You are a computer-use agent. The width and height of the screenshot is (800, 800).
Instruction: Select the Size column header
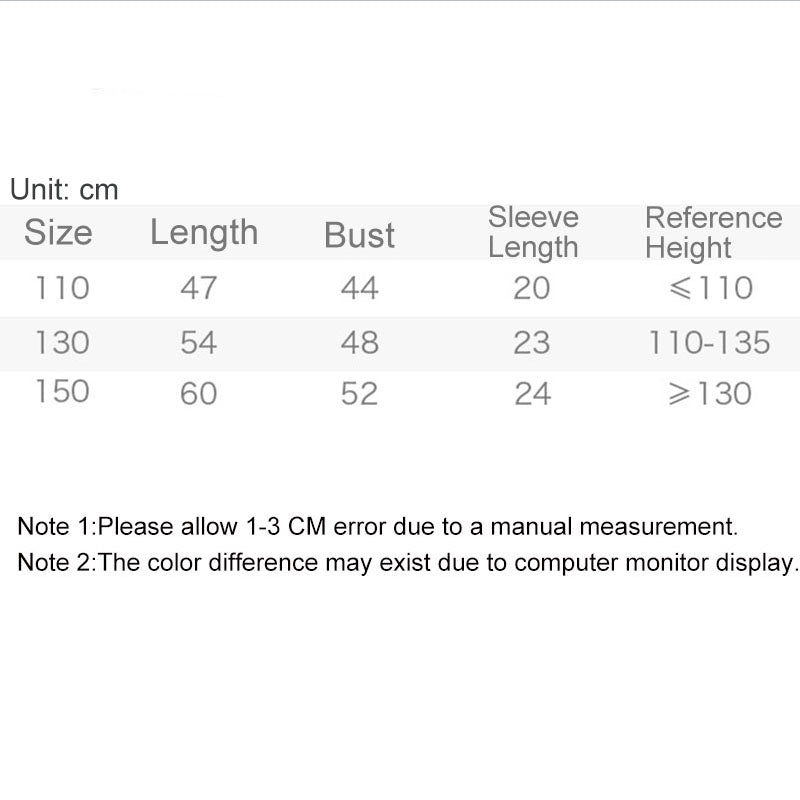coord(58,233)
